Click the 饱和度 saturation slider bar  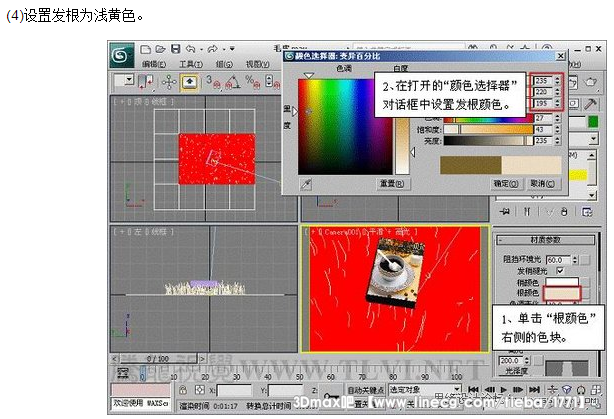pos(488,129)
